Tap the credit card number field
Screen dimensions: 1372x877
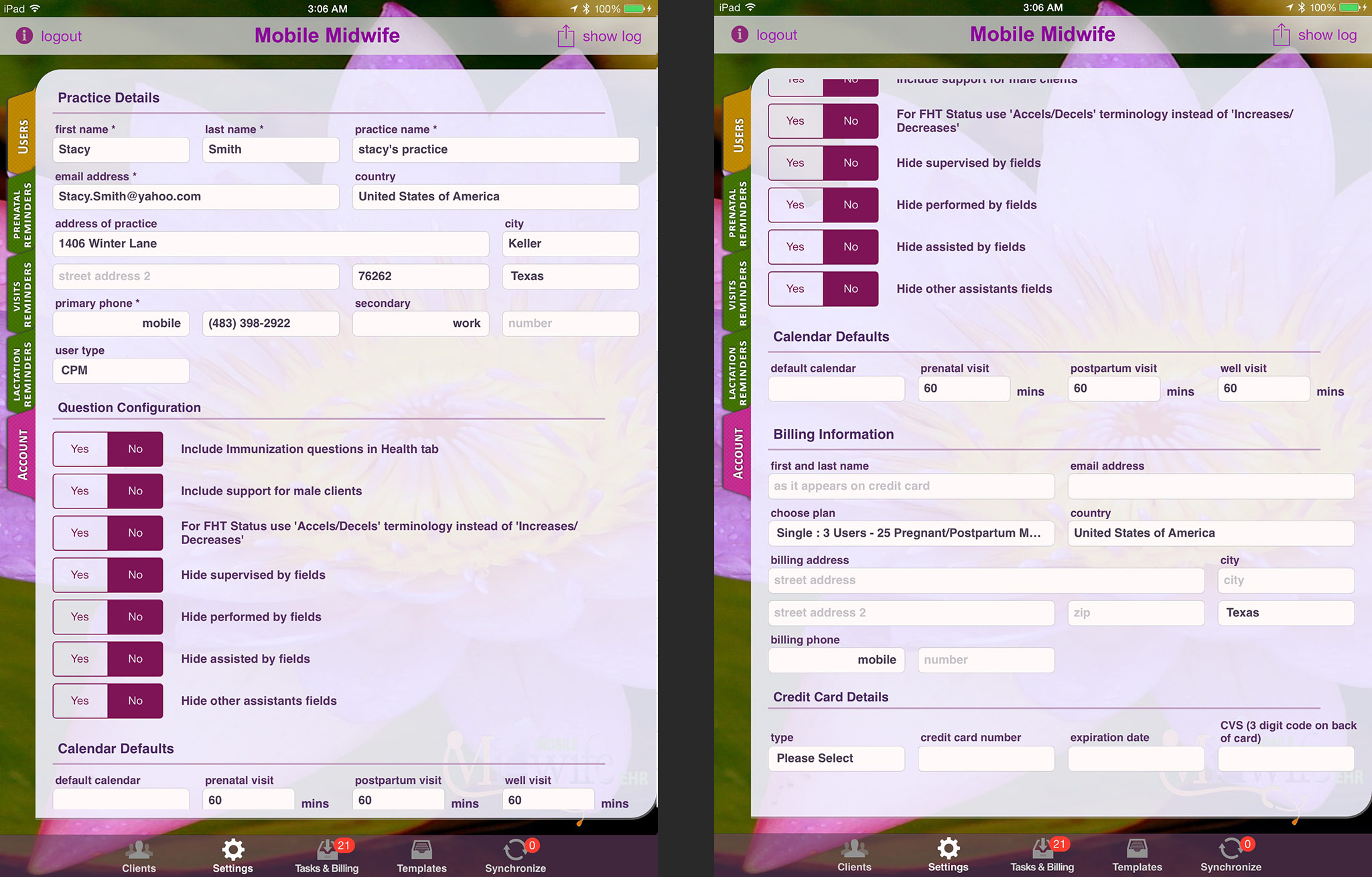click(x=985, y=758)
